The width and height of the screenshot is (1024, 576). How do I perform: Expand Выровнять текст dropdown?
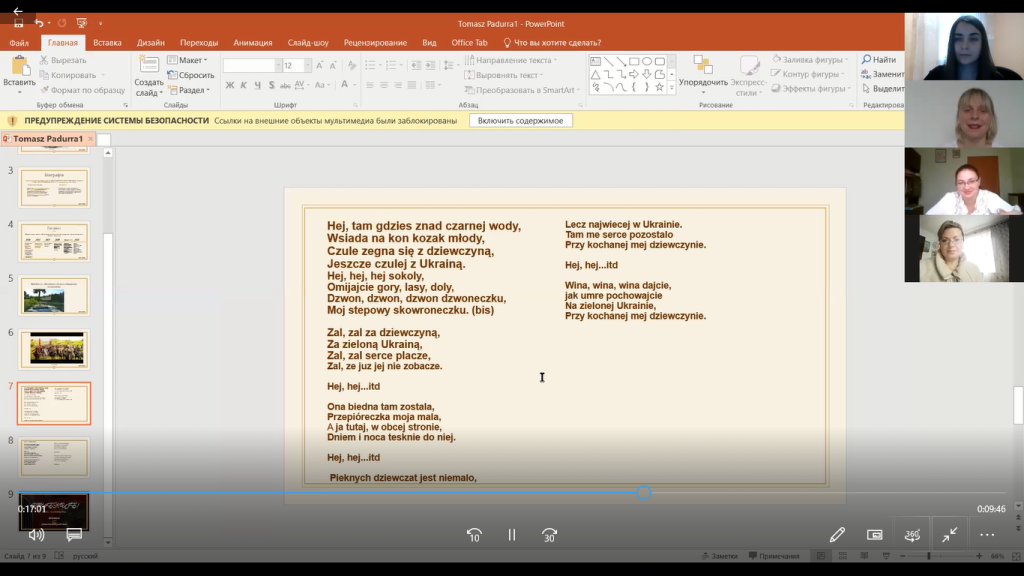pos(504,75)
